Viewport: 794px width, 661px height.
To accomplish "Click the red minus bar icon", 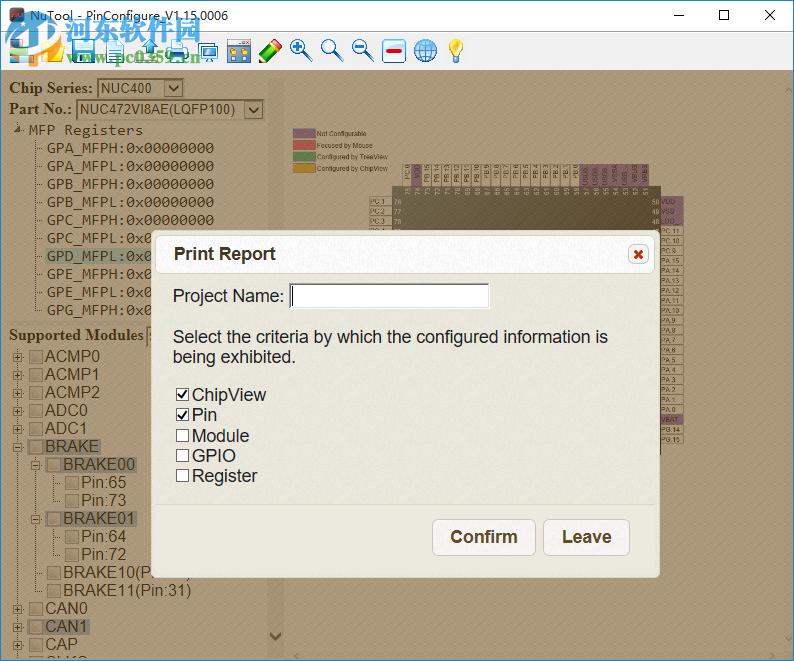I will pyautogui.click(x=394, y=51).
